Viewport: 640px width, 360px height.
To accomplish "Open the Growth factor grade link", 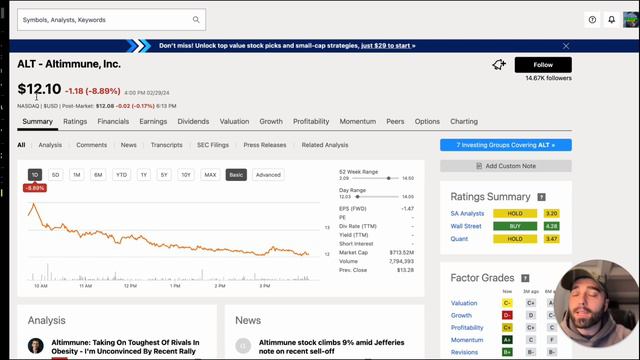I will (x=461, y=315).
